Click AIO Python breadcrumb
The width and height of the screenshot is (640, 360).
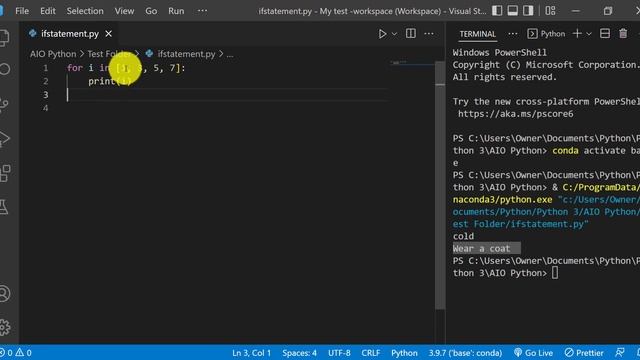53,54
